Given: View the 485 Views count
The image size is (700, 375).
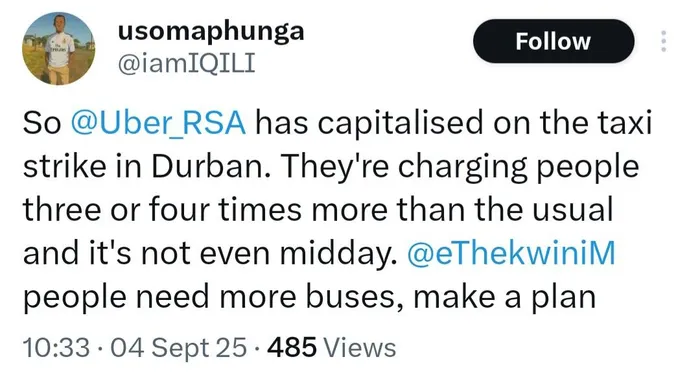Looking at the screenshot, I should click(331, 348).
